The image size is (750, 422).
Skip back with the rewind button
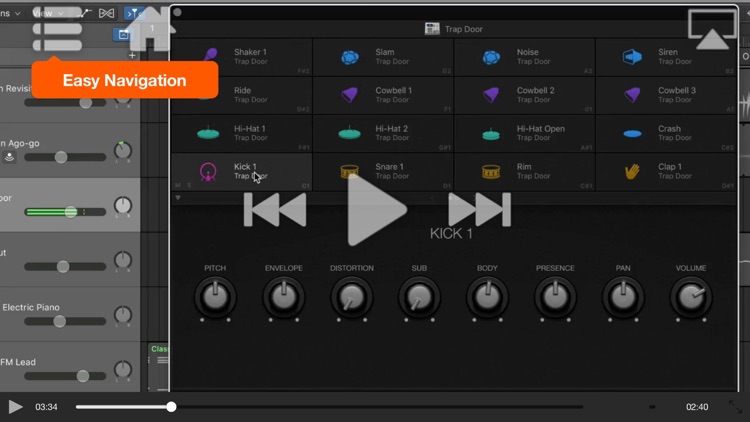click(x=275, y=210)
